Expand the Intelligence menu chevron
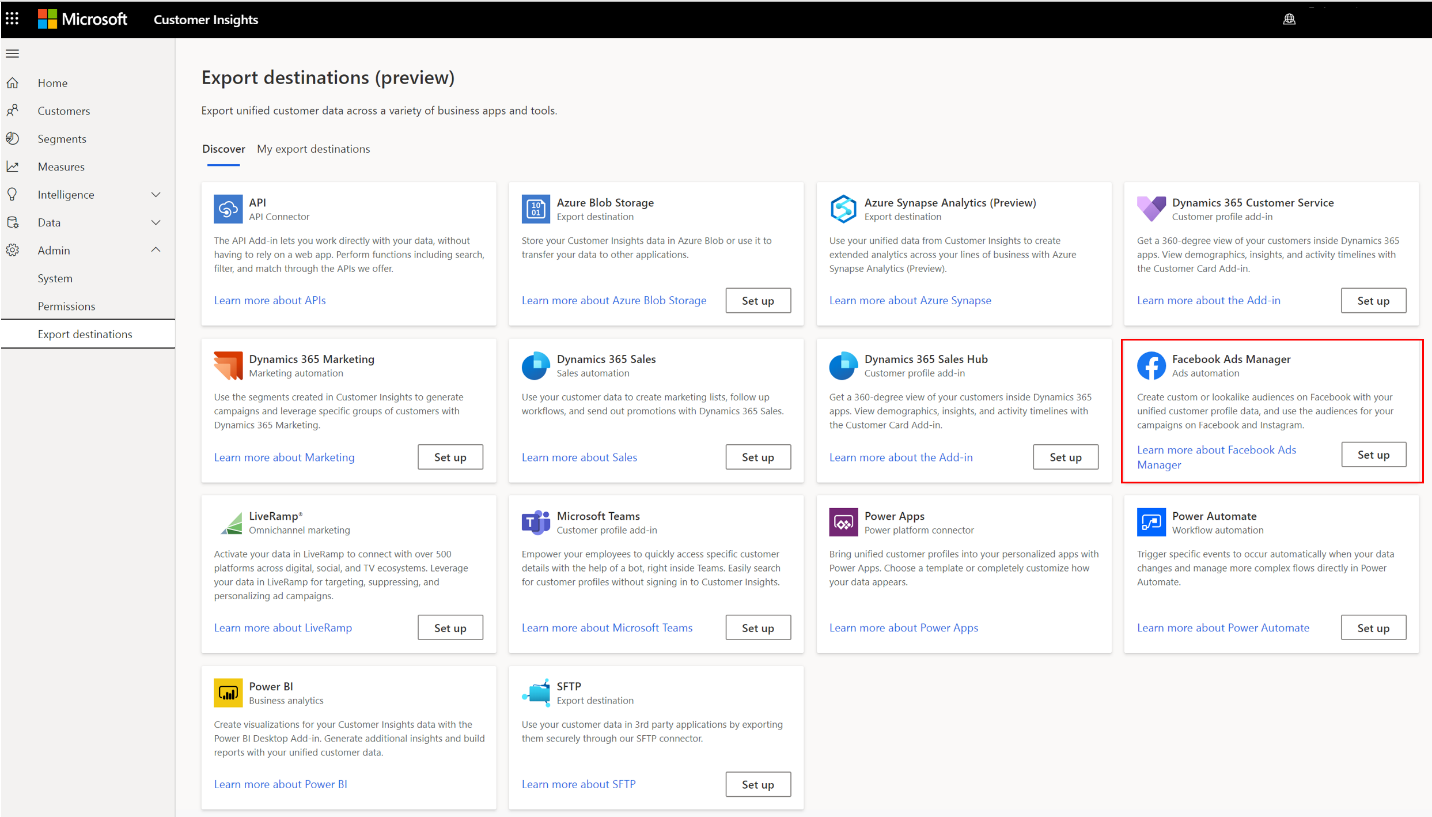 (156, 195)
